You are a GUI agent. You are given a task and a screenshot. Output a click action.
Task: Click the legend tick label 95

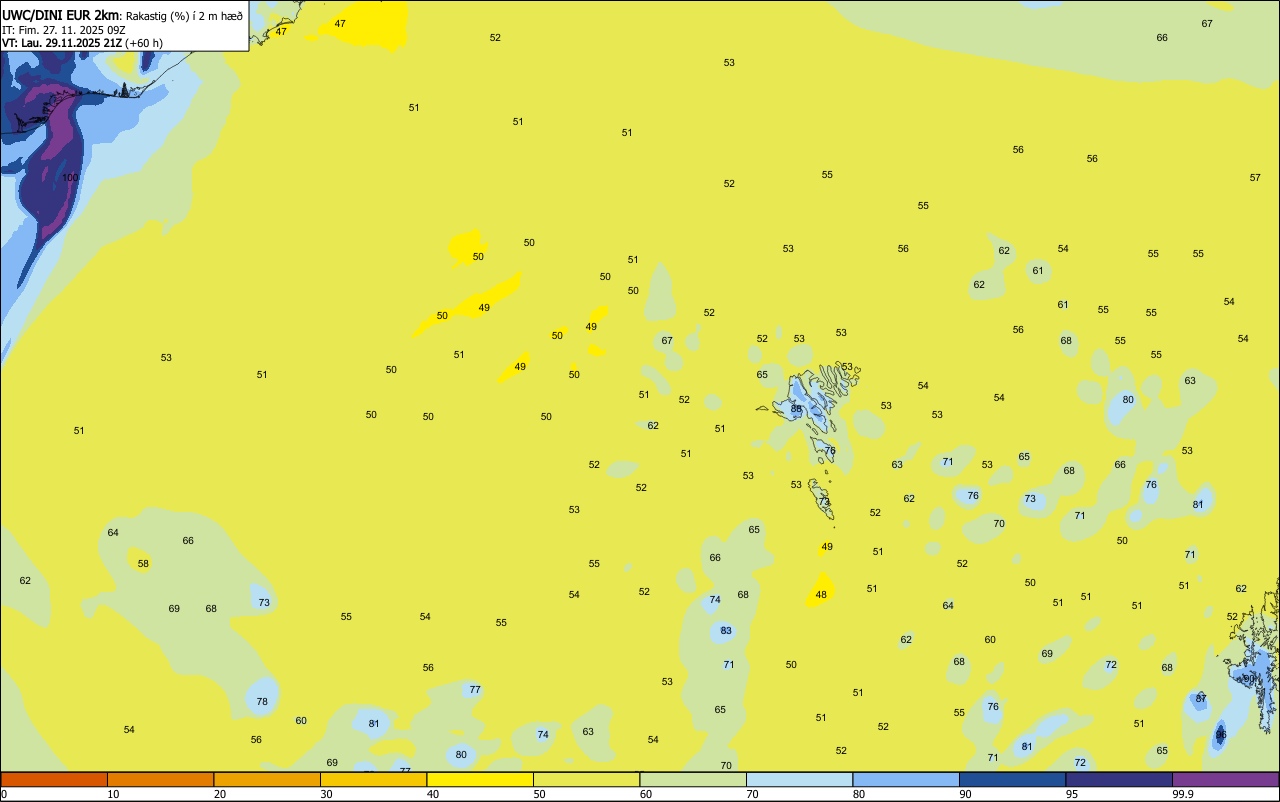pyautogui.click(x=1072, y=794)
